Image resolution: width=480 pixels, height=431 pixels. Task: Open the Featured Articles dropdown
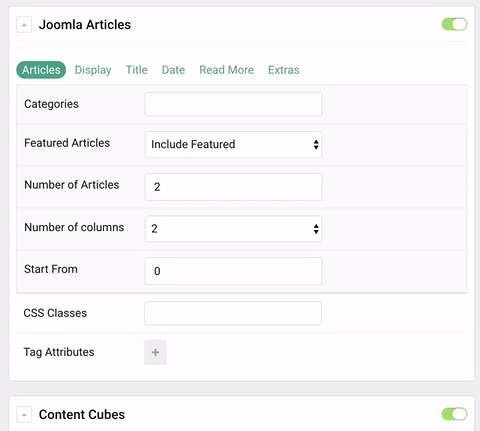pyautogui.click(x=233, y=144)
